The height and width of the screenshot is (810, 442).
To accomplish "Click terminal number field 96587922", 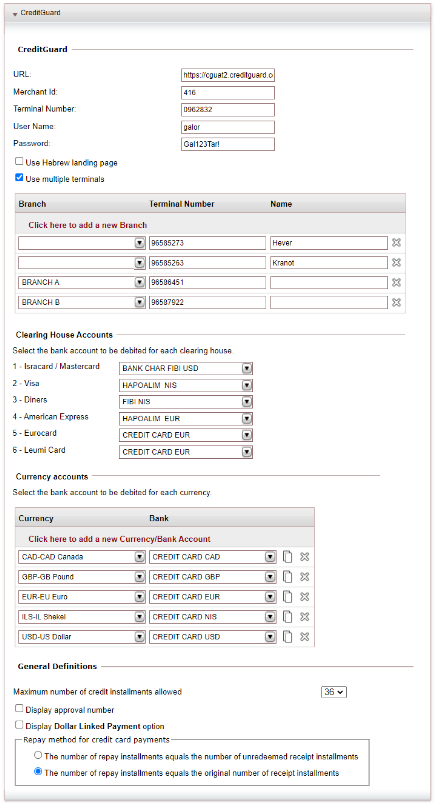I will [208, 302].
